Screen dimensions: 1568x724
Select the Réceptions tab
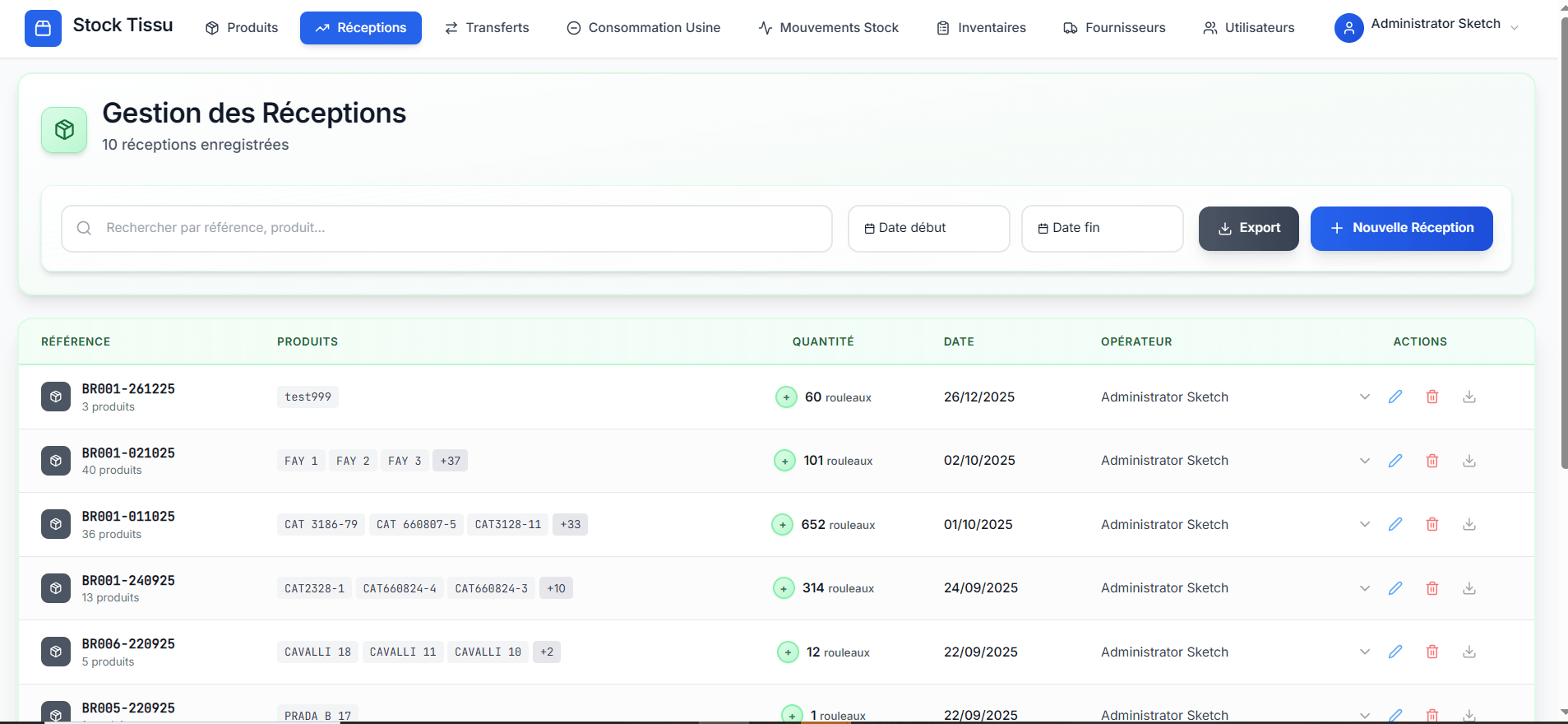[361, 28]
